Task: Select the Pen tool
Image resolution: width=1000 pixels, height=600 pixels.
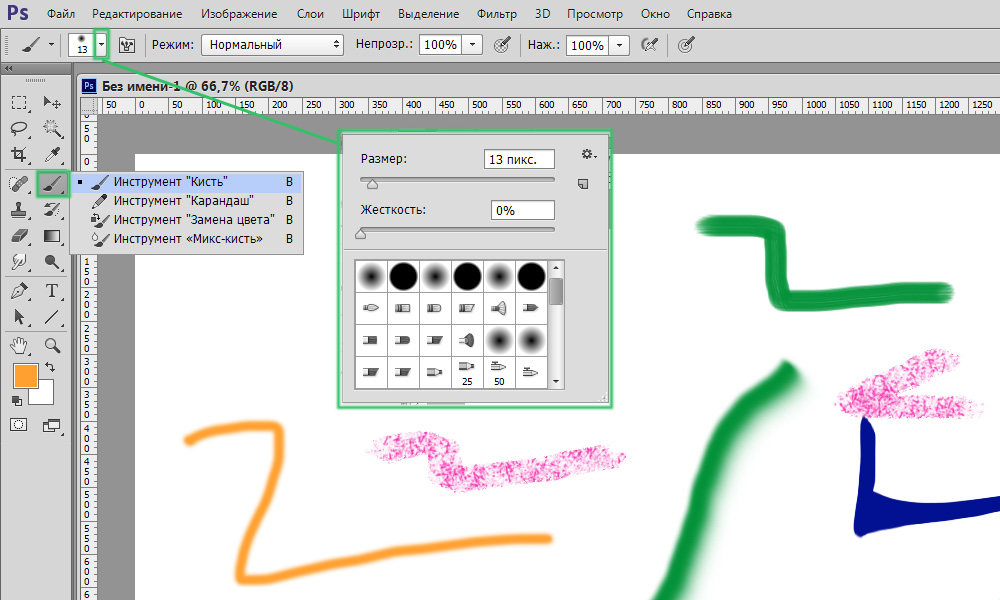Action: (x=19, y=291)
